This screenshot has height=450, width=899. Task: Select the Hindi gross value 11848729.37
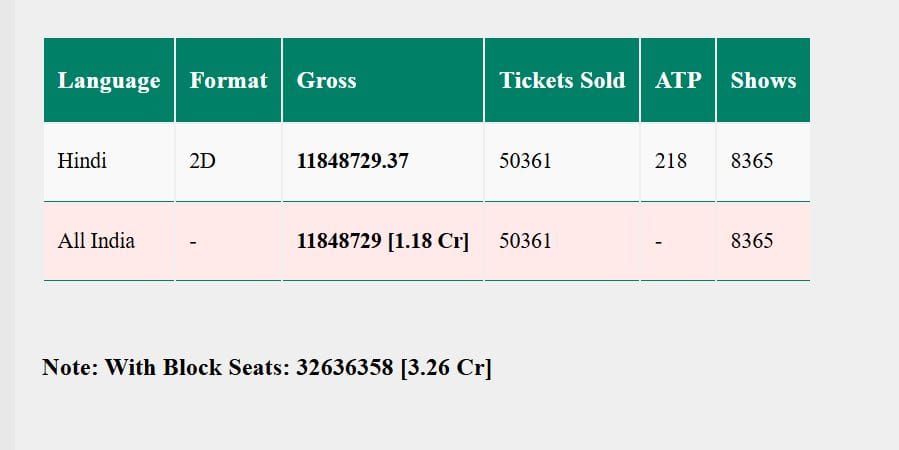pos(353,161)
